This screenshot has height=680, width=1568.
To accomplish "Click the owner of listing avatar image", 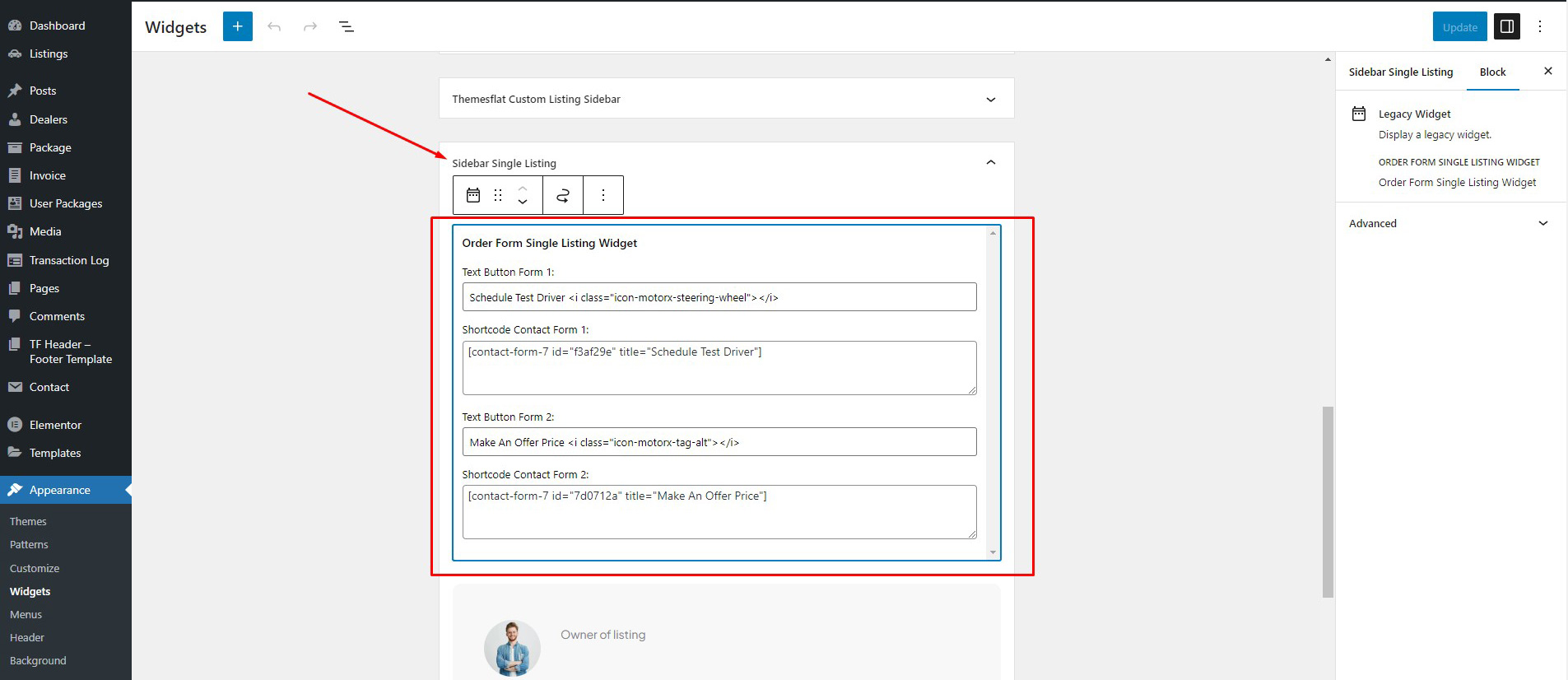I will pyautogui.click(x=512, y=649).
